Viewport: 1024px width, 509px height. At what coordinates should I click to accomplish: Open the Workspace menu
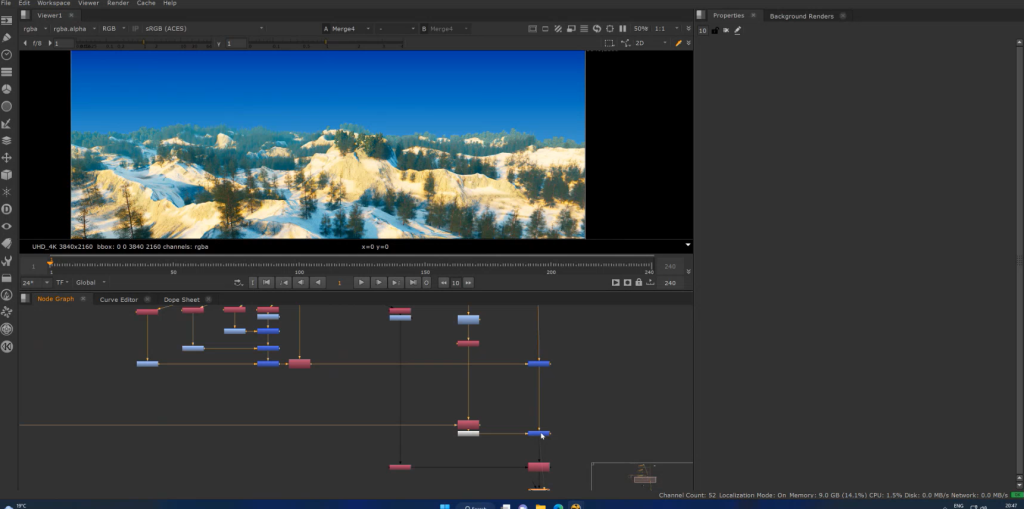[54, 3]
